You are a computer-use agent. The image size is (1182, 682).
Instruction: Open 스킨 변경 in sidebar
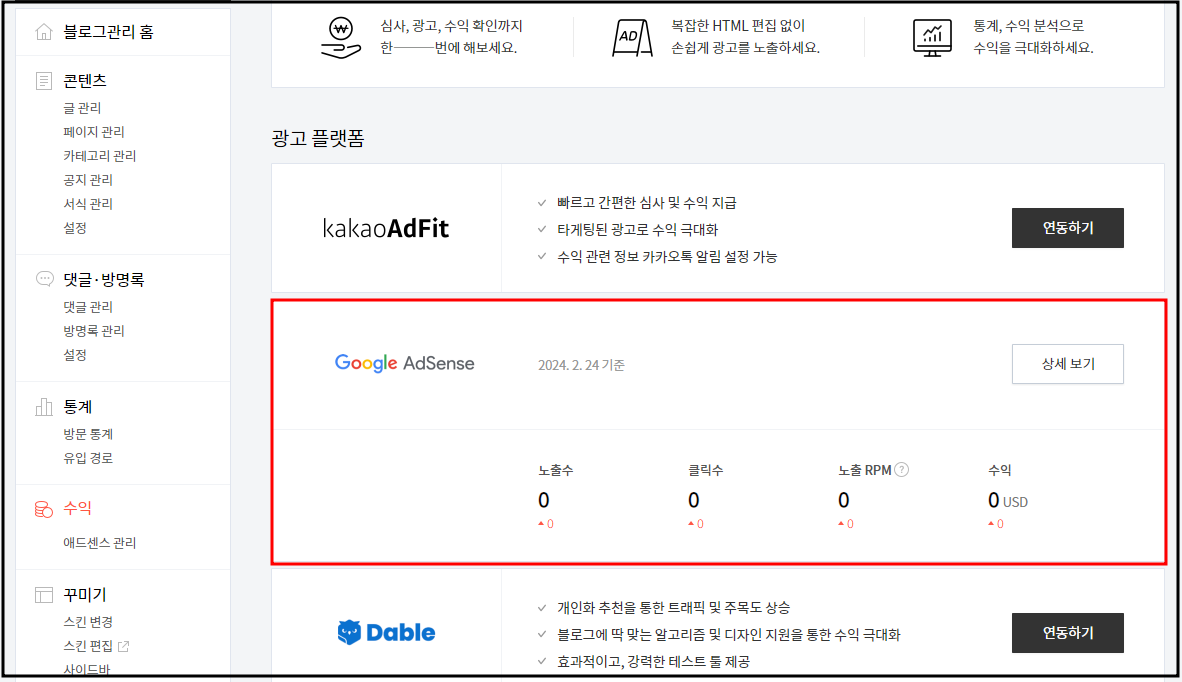coord(87,622)
